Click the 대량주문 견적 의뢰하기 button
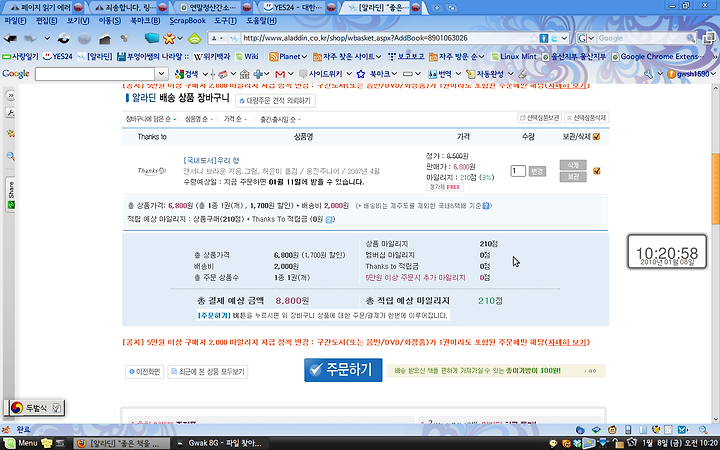720x450 pixels. [275, 101]
